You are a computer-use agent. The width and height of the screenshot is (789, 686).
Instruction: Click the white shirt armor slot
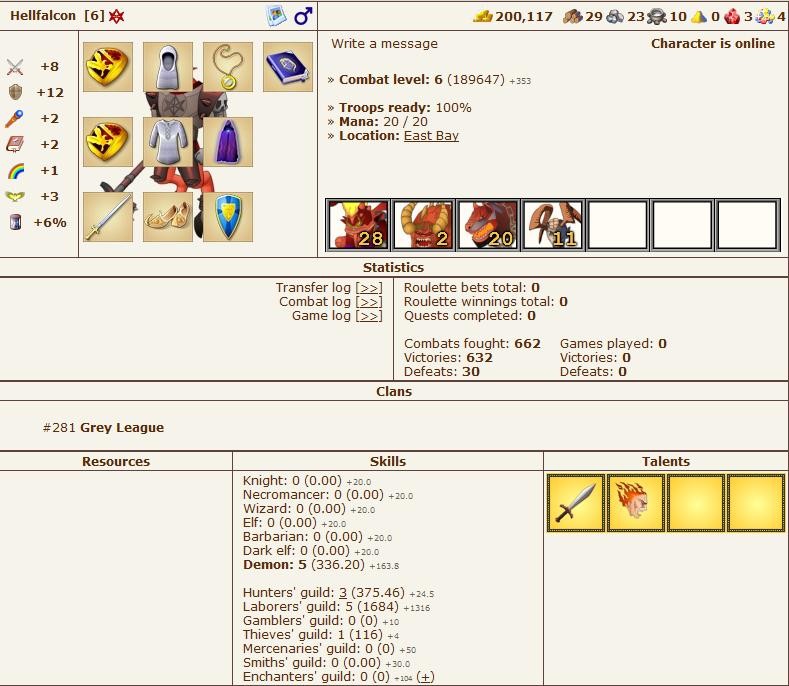[x=168, y=142]
